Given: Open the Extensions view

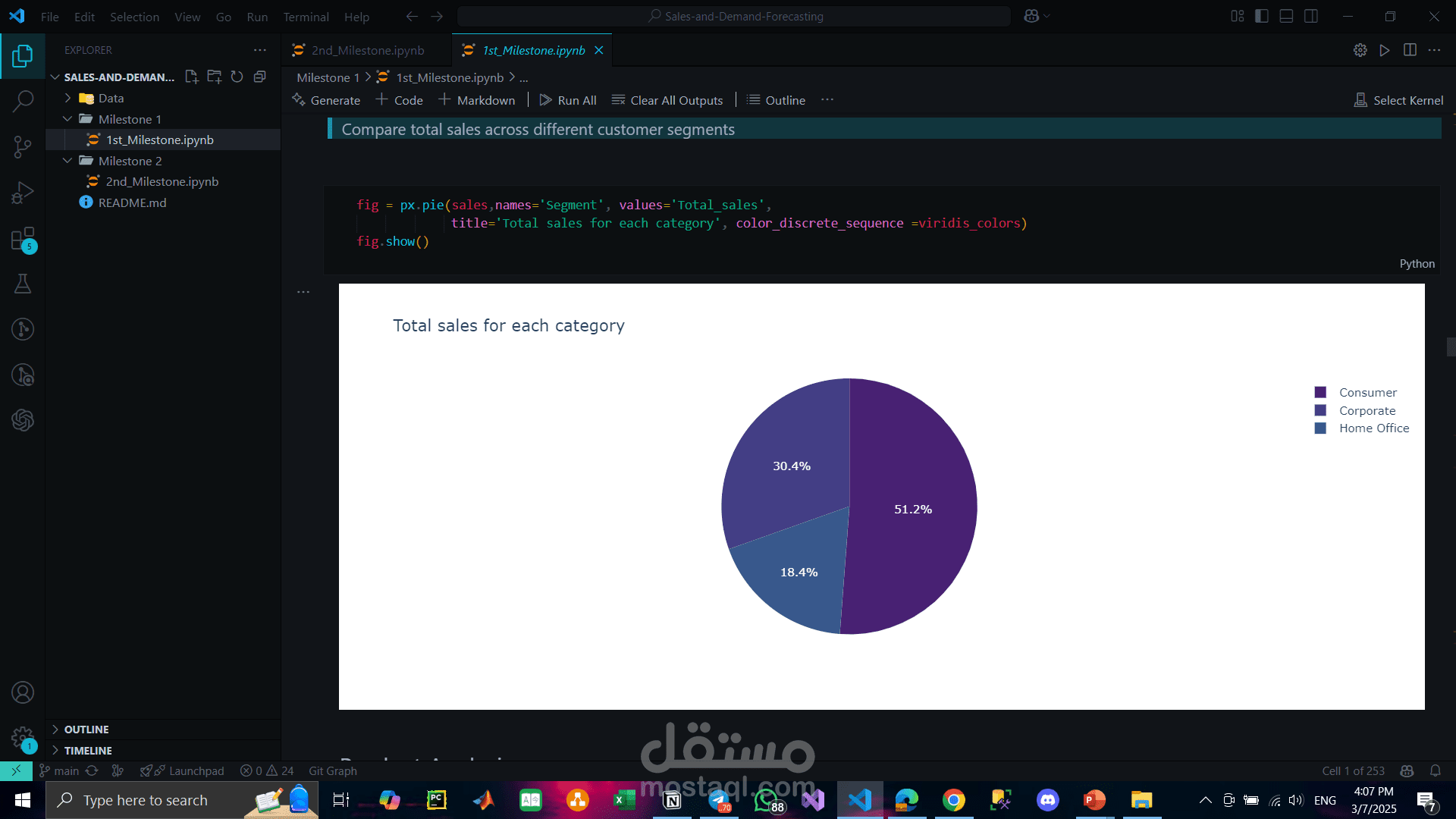Looking at the screenshot, I should pyautogui.click(x=23, y=239).
